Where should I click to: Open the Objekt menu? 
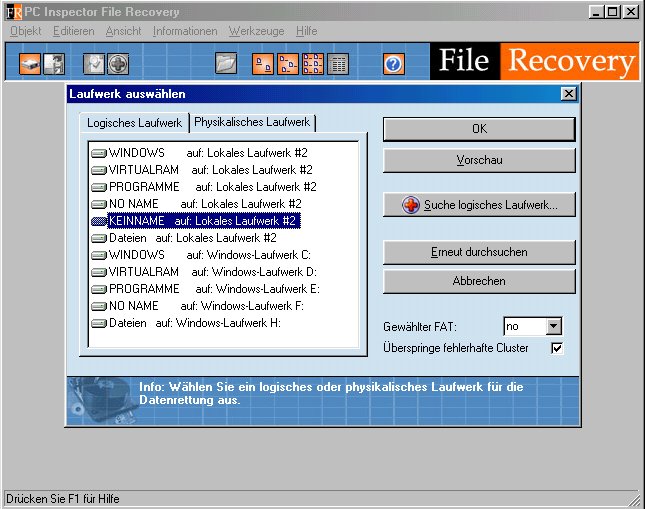(x=26, y=31)
